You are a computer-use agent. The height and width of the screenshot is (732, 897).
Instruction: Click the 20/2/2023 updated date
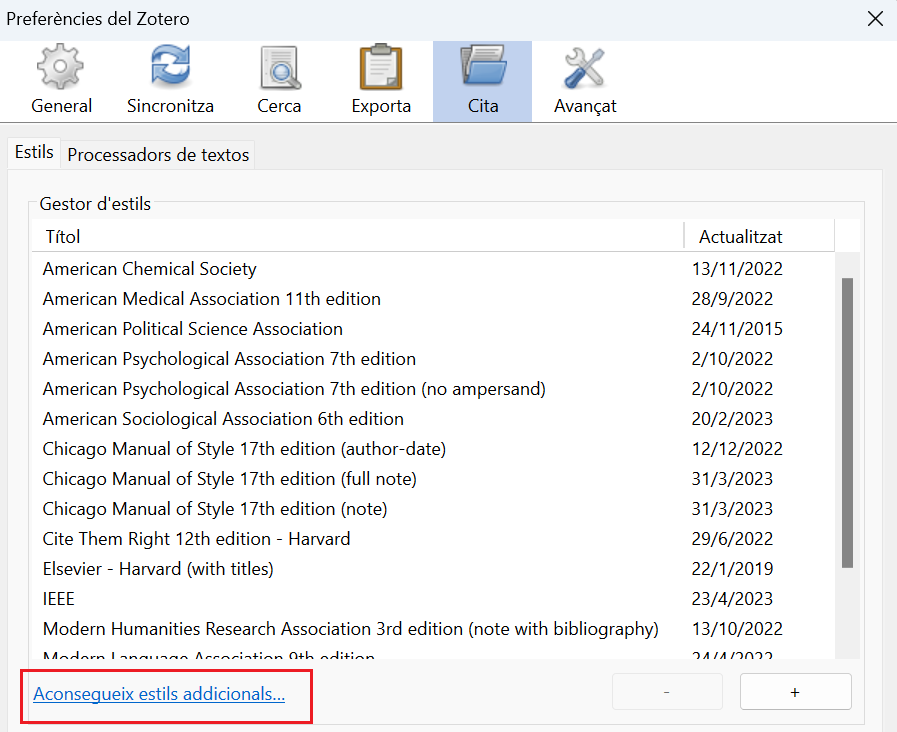[x=732, y=419]
